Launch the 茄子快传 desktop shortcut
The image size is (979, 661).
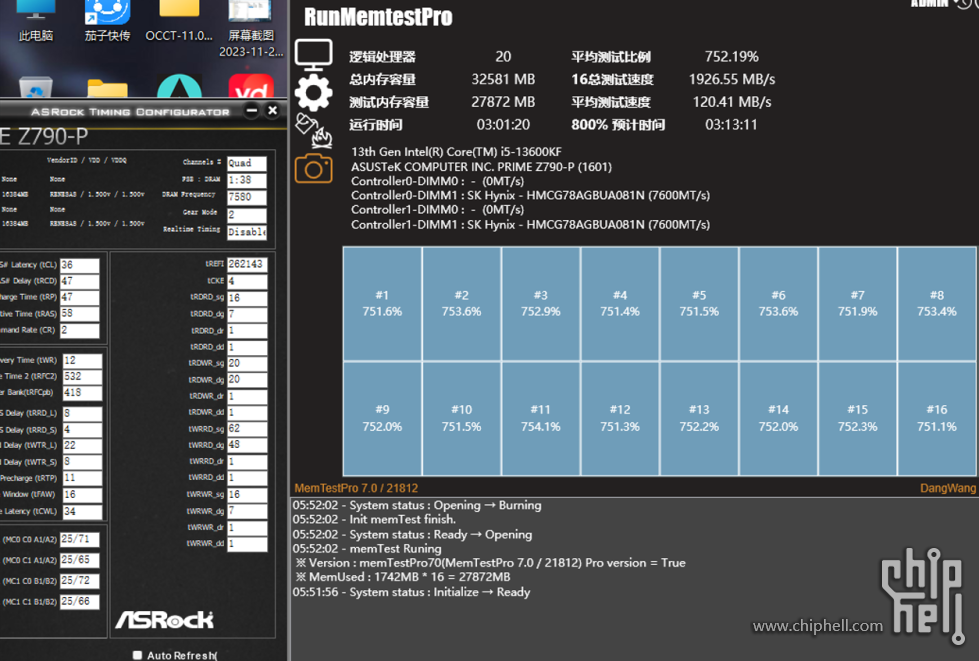pos(107,21)
